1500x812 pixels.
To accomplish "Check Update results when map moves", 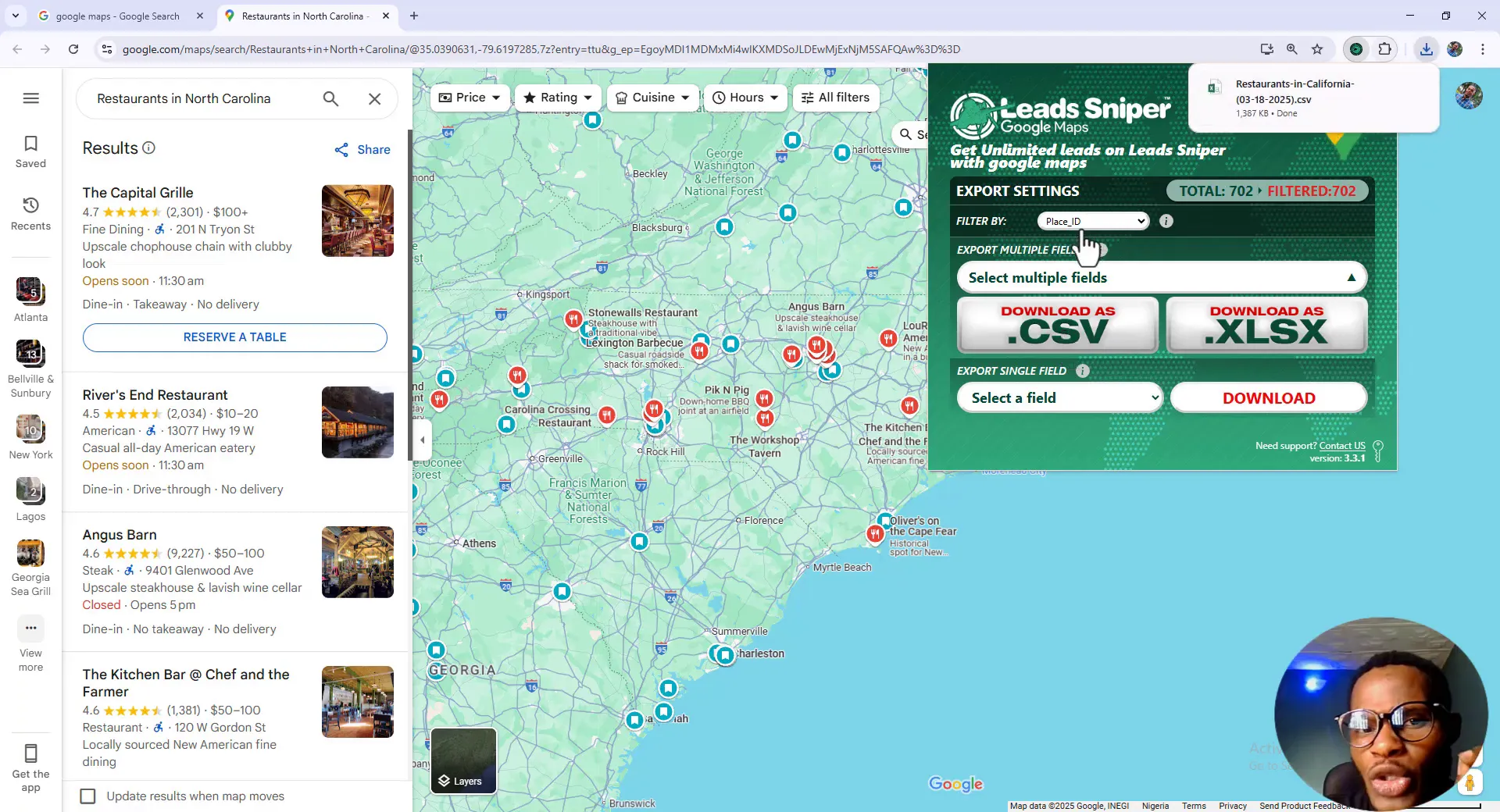I will 88,796.
